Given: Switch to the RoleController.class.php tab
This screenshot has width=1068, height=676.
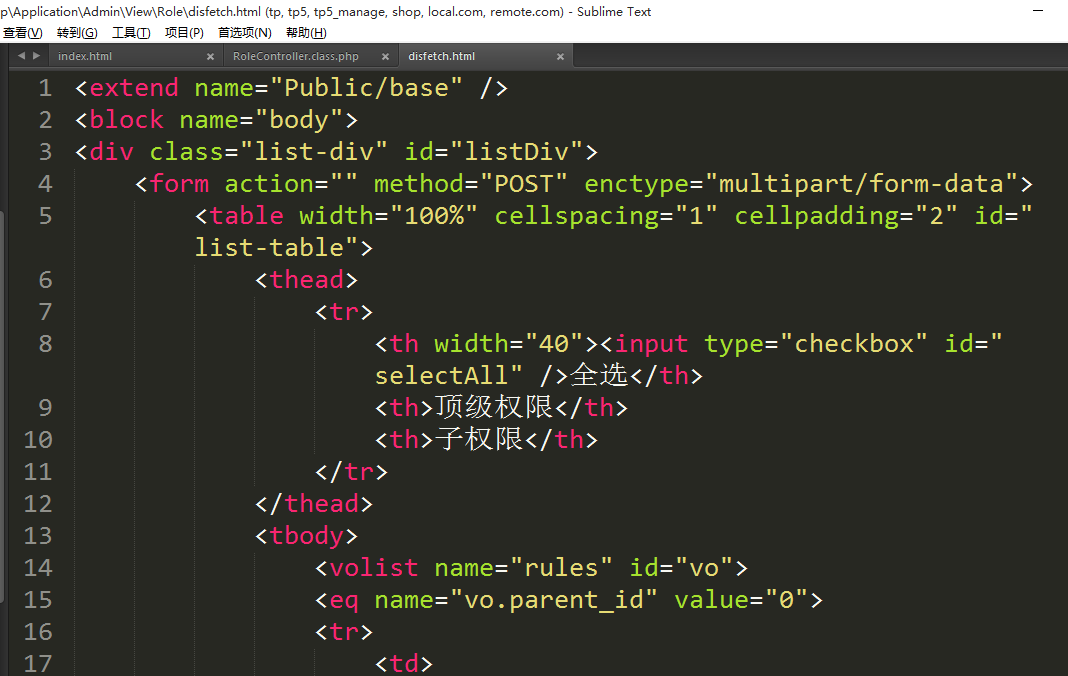Looking at the screenshot, I should pos(295,57).
